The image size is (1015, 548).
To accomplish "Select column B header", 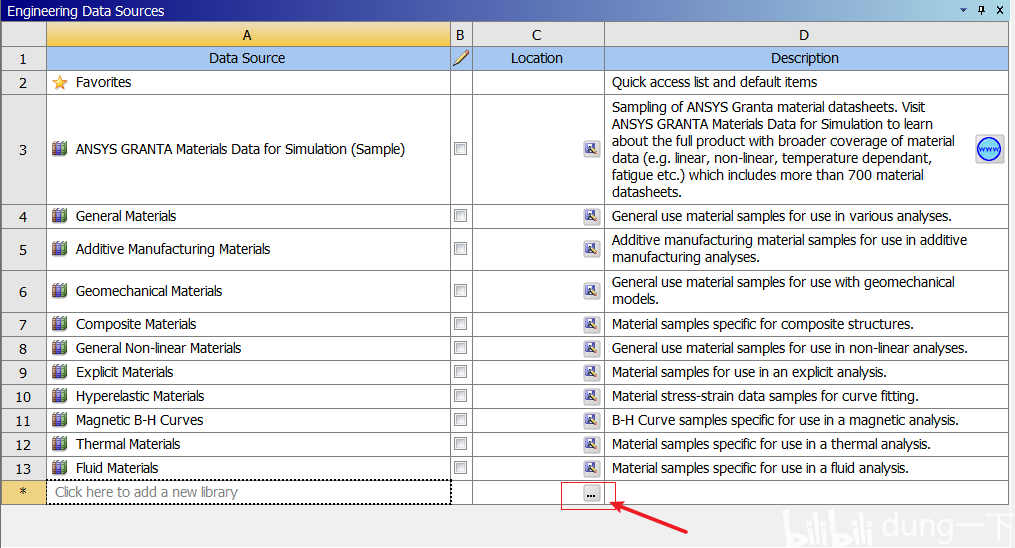I will [x=461, y=35].
